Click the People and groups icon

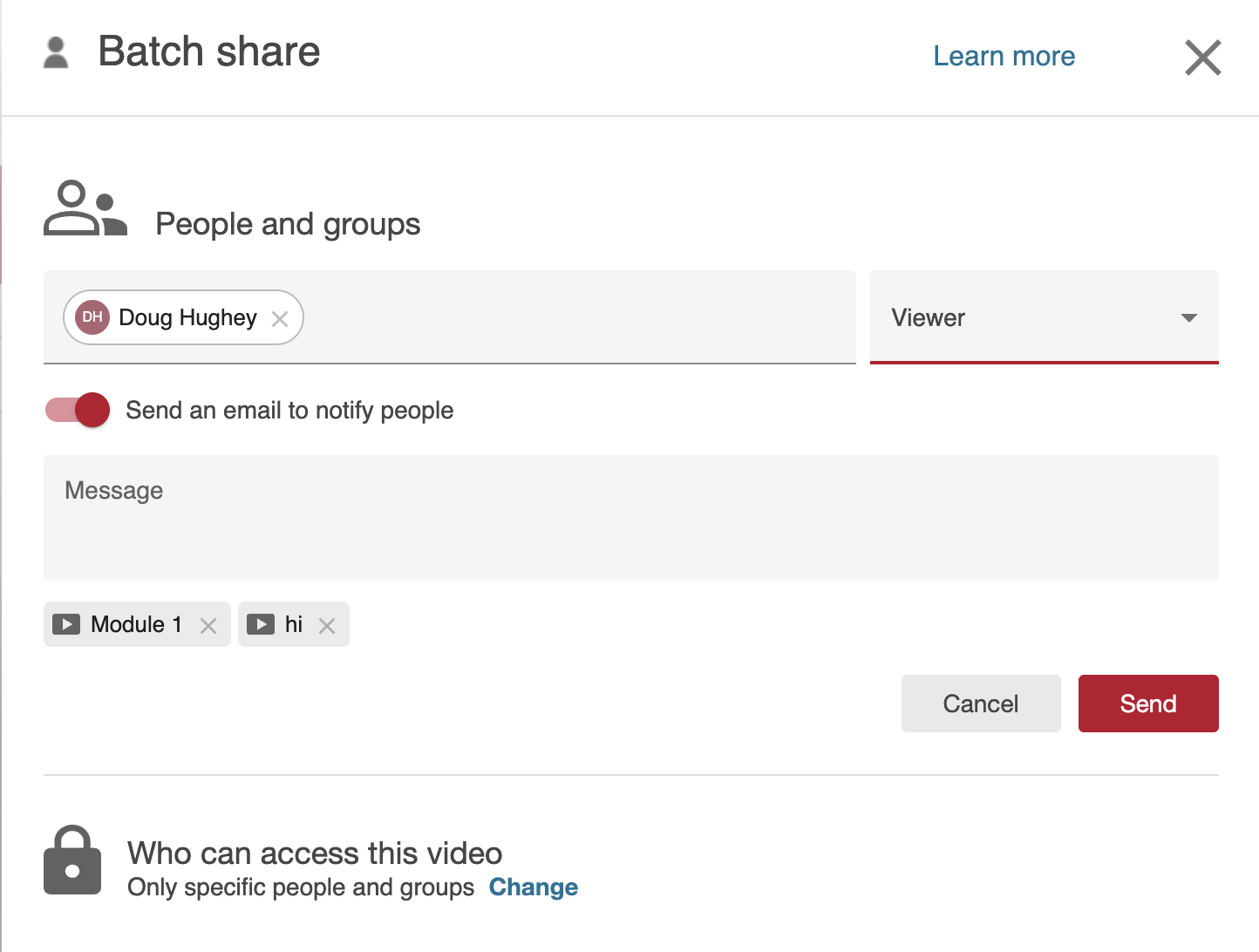[x=85, y=209]
